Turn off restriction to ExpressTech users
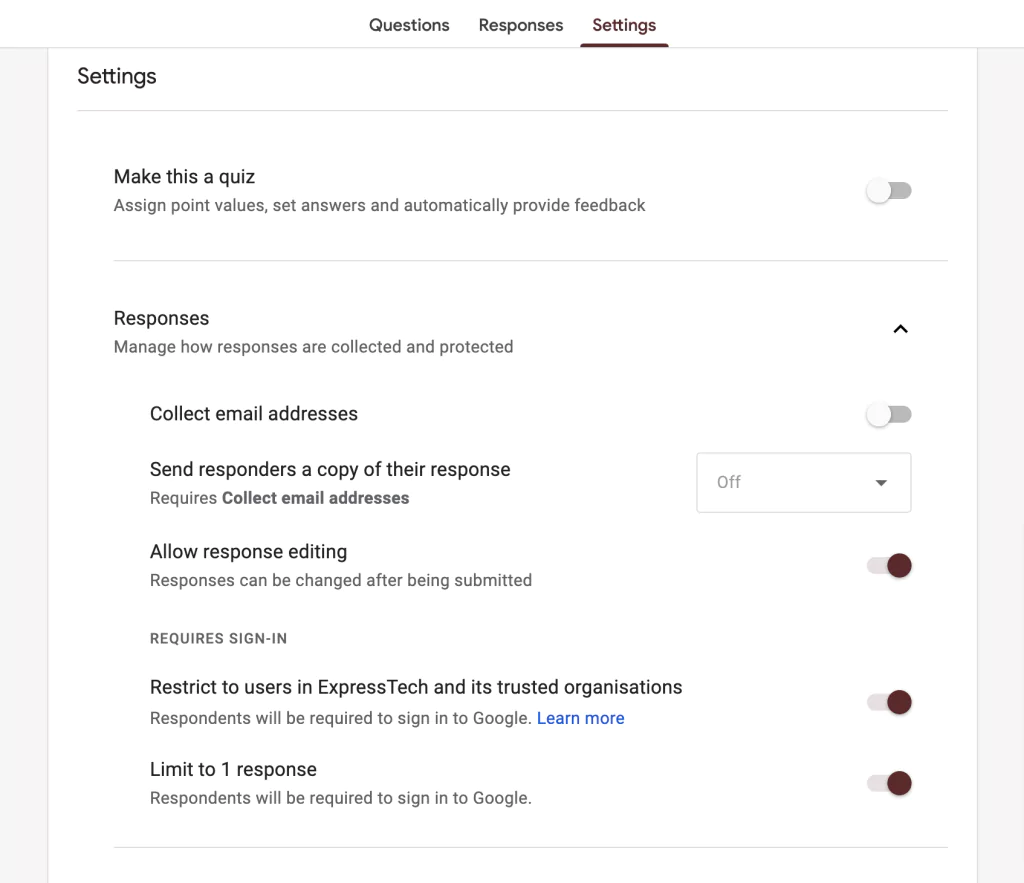Viewport: 1024px width, 883px height. pos(889,702)
